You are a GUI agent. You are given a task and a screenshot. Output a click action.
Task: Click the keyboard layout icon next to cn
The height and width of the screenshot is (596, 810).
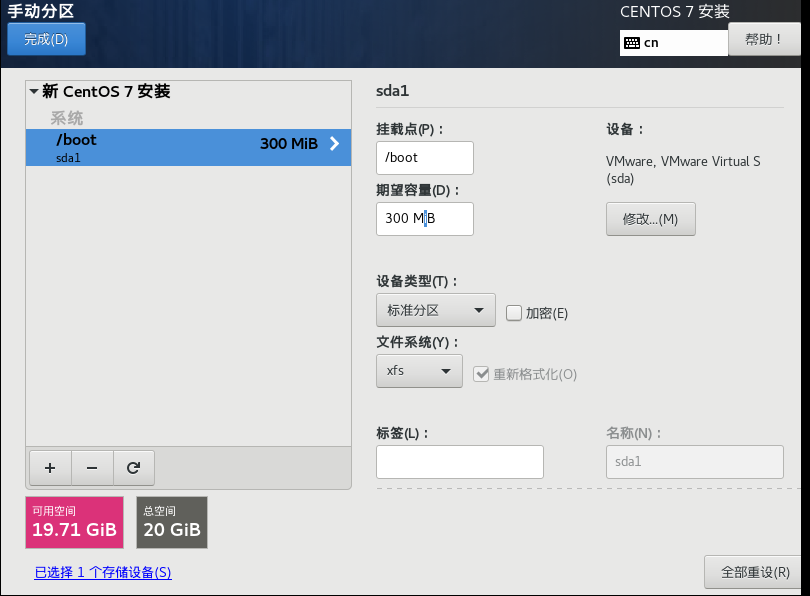click(632, 43)
